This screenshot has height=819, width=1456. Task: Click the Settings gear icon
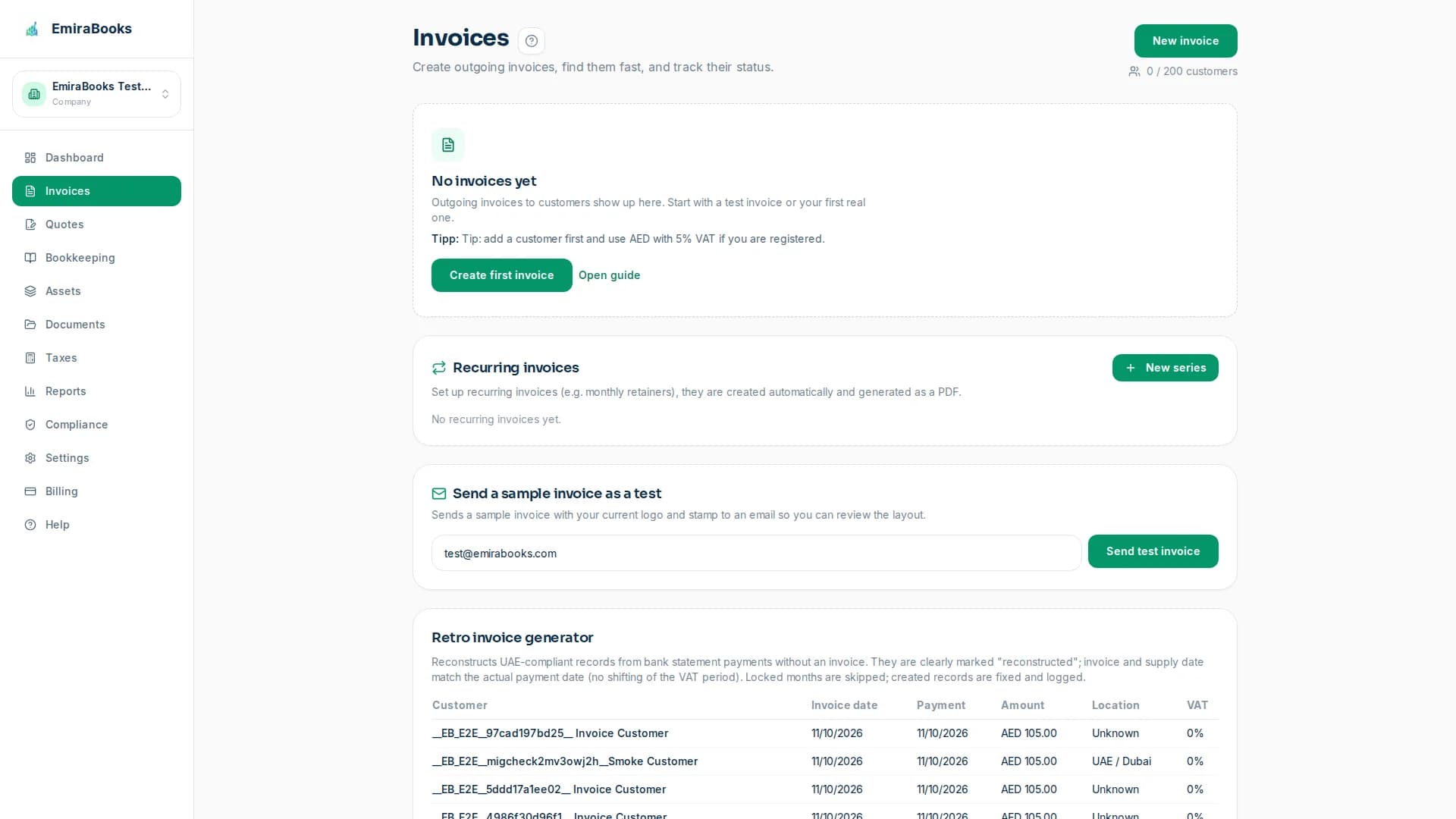click(x=30, y=458)
